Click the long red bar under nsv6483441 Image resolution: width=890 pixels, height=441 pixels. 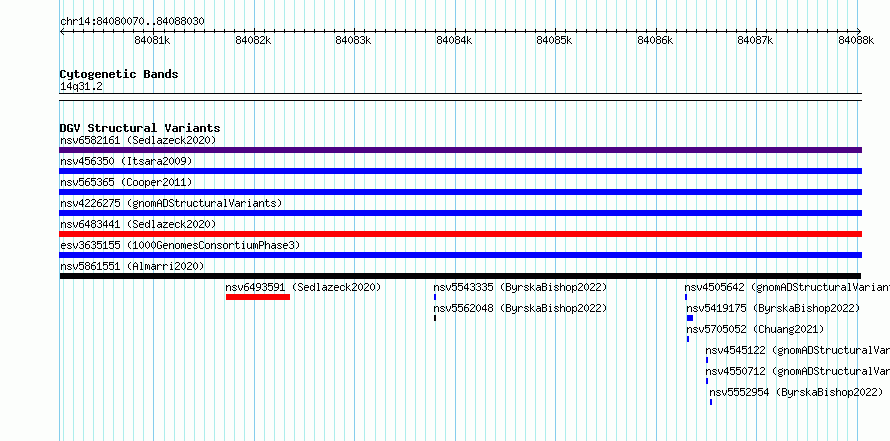(460, 234)
